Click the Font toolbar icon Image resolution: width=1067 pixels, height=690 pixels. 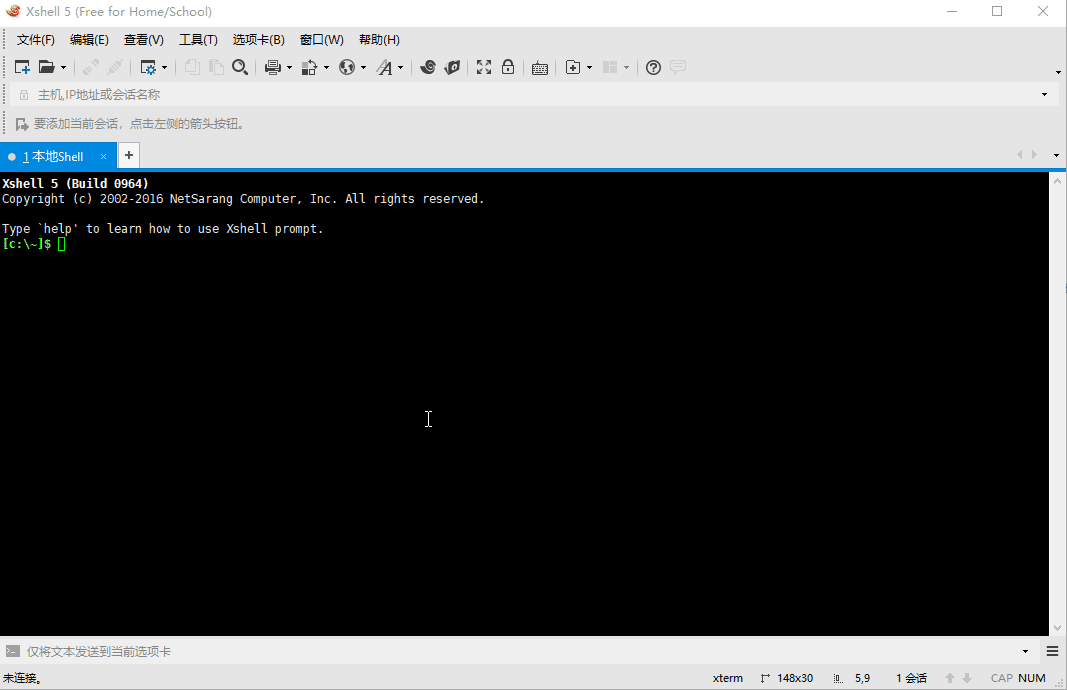384,67
